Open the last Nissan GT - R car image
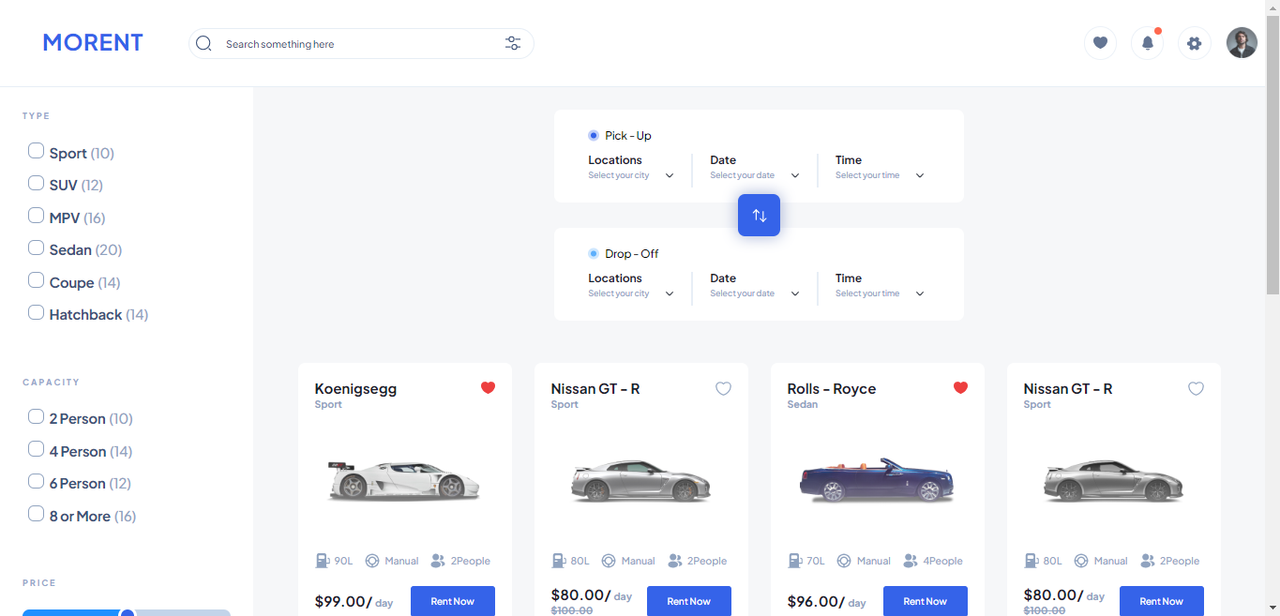 click(1113, 480)
